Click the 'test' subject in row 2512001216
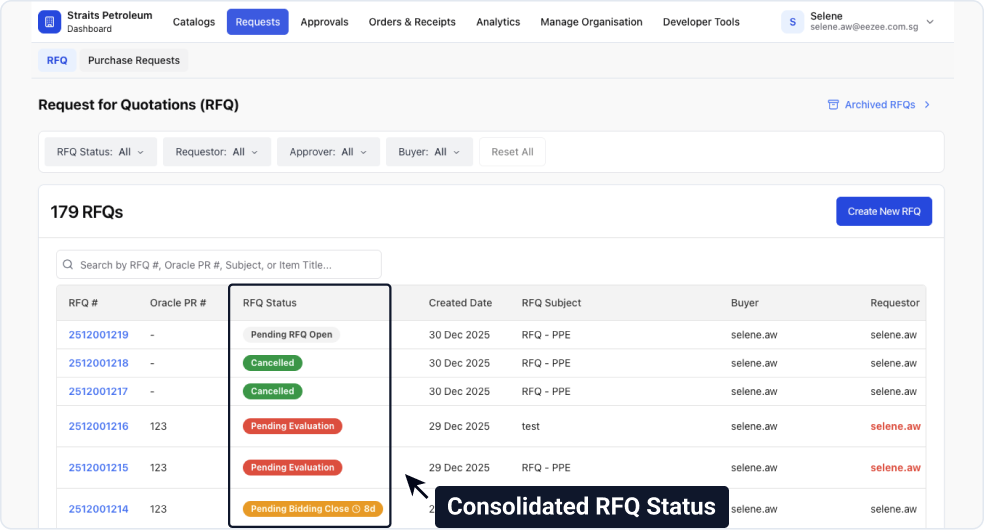Viewport: 984px width, 530px height. point(531,427)
